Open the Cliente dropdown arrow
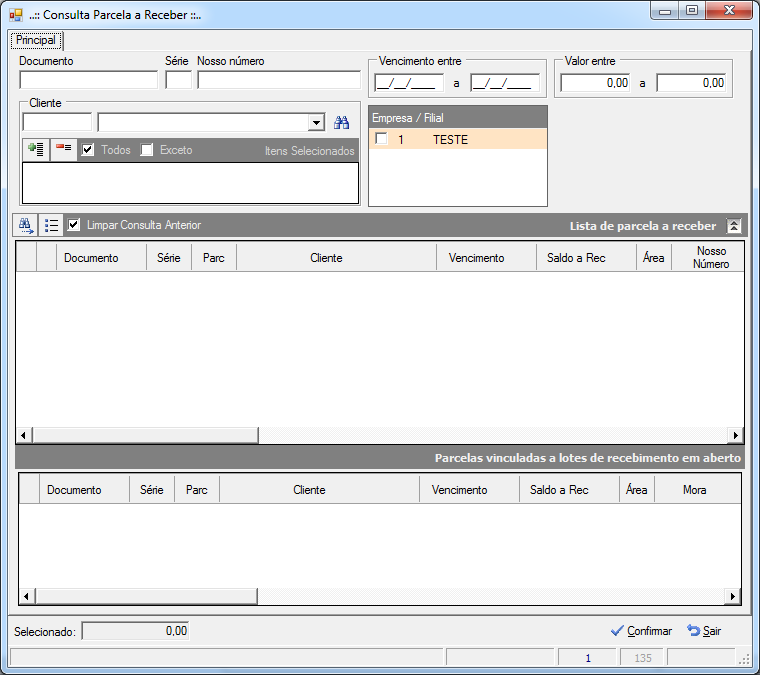The image size is (760, 675). tap(317, 122)
